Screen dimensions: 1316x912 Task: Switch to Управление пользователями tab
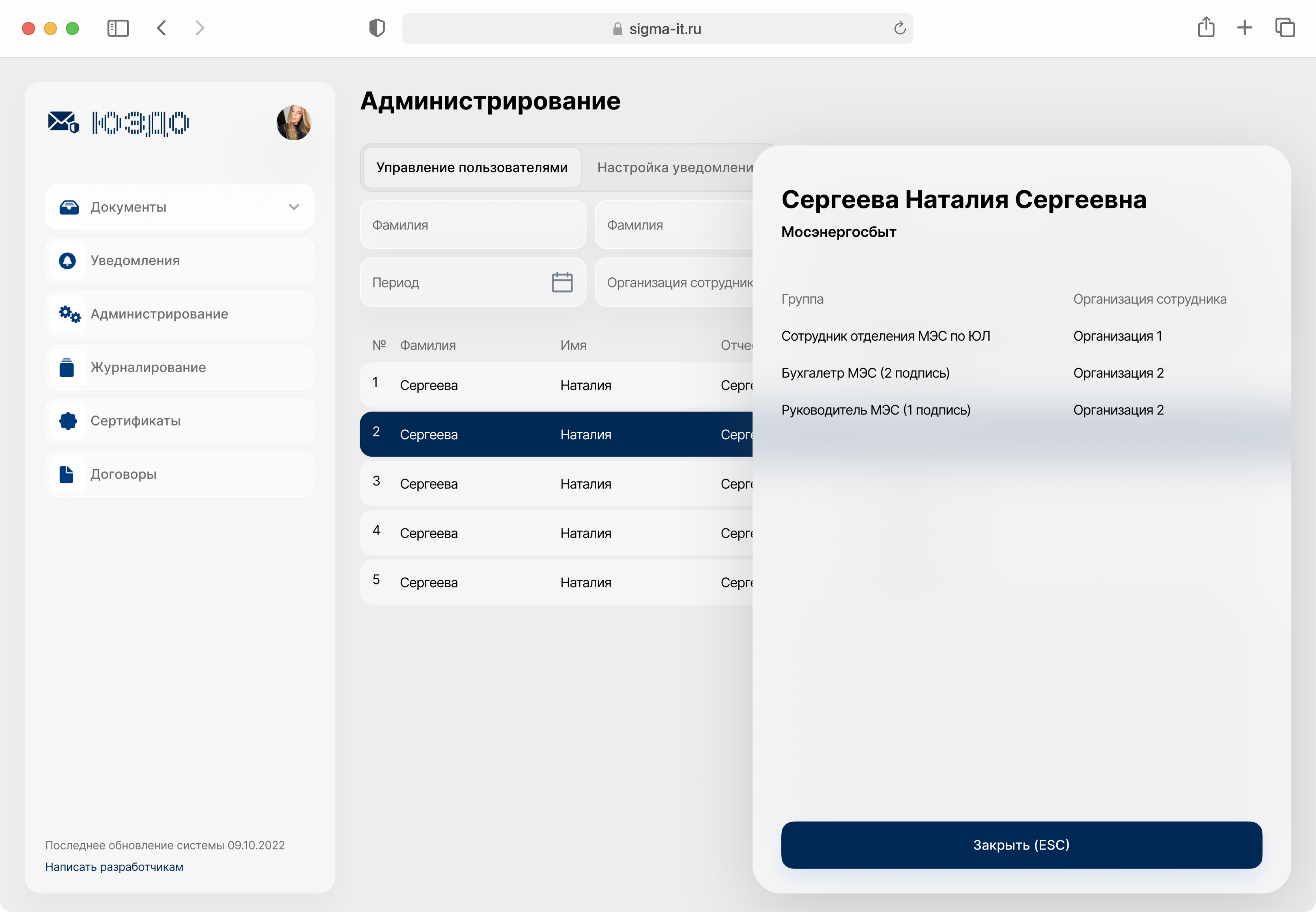click(x=472, y=167)
